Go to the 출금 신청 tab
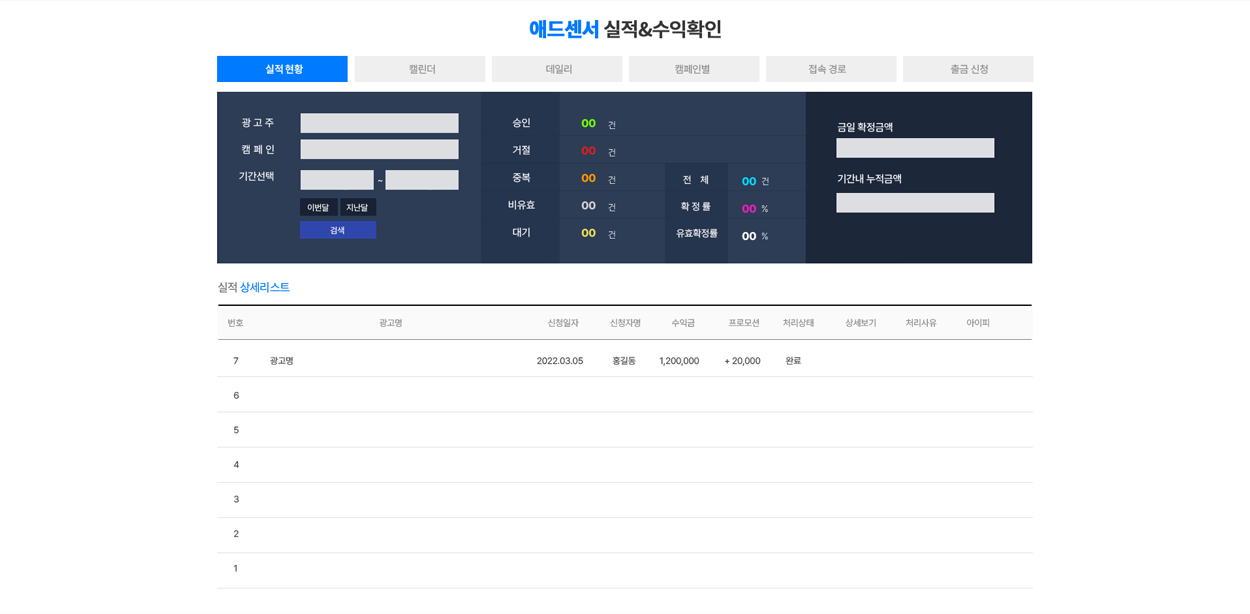1250x614 pixels. (x=968, y=69)
